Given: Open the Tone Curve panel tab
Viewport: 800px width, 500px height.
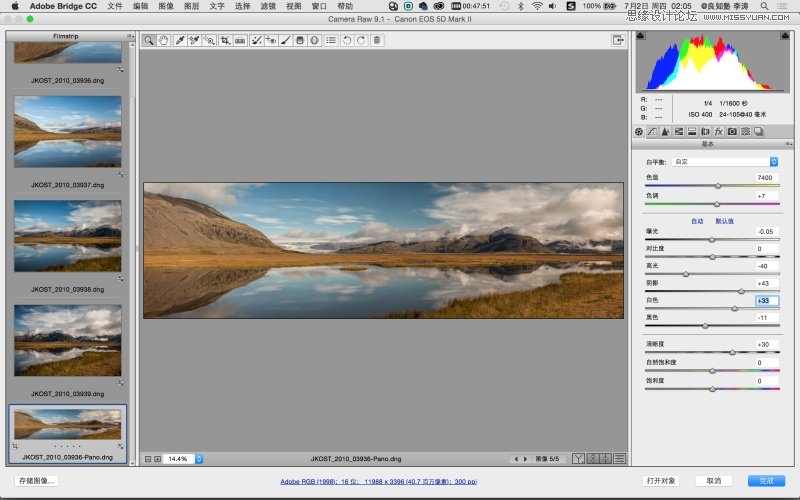Looking at the screenshot, I should pyautogui.click(x=651, y=131).
